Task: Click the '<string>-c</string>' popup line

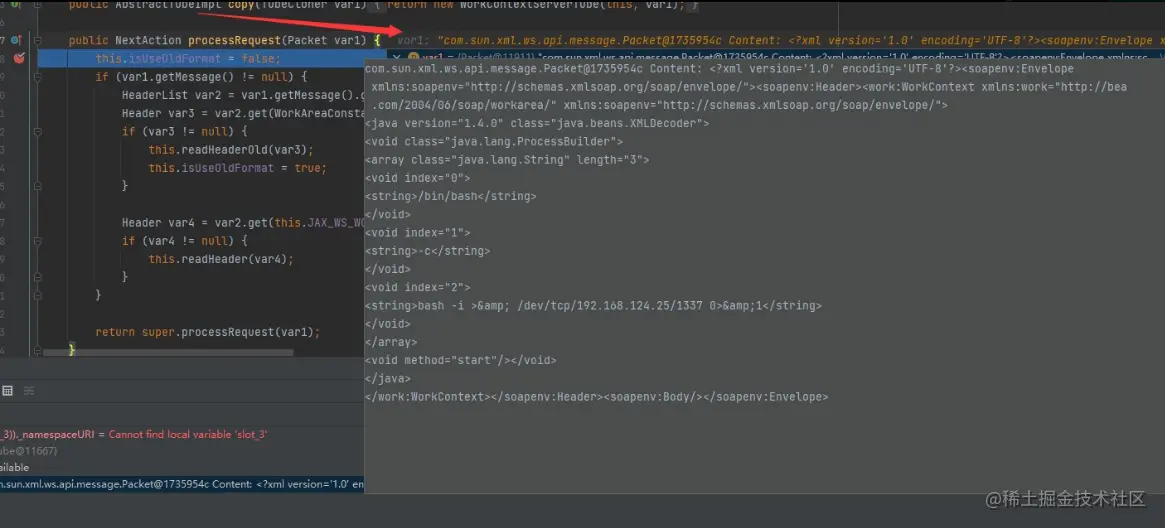Action: (x=427, y=251)
